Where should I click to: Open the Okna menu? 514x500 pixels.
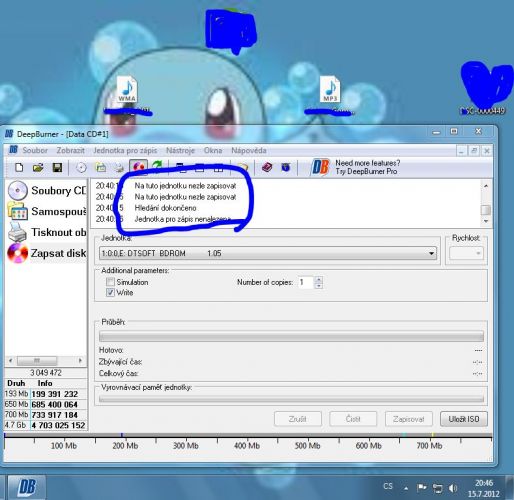click(x=213, y=150)
